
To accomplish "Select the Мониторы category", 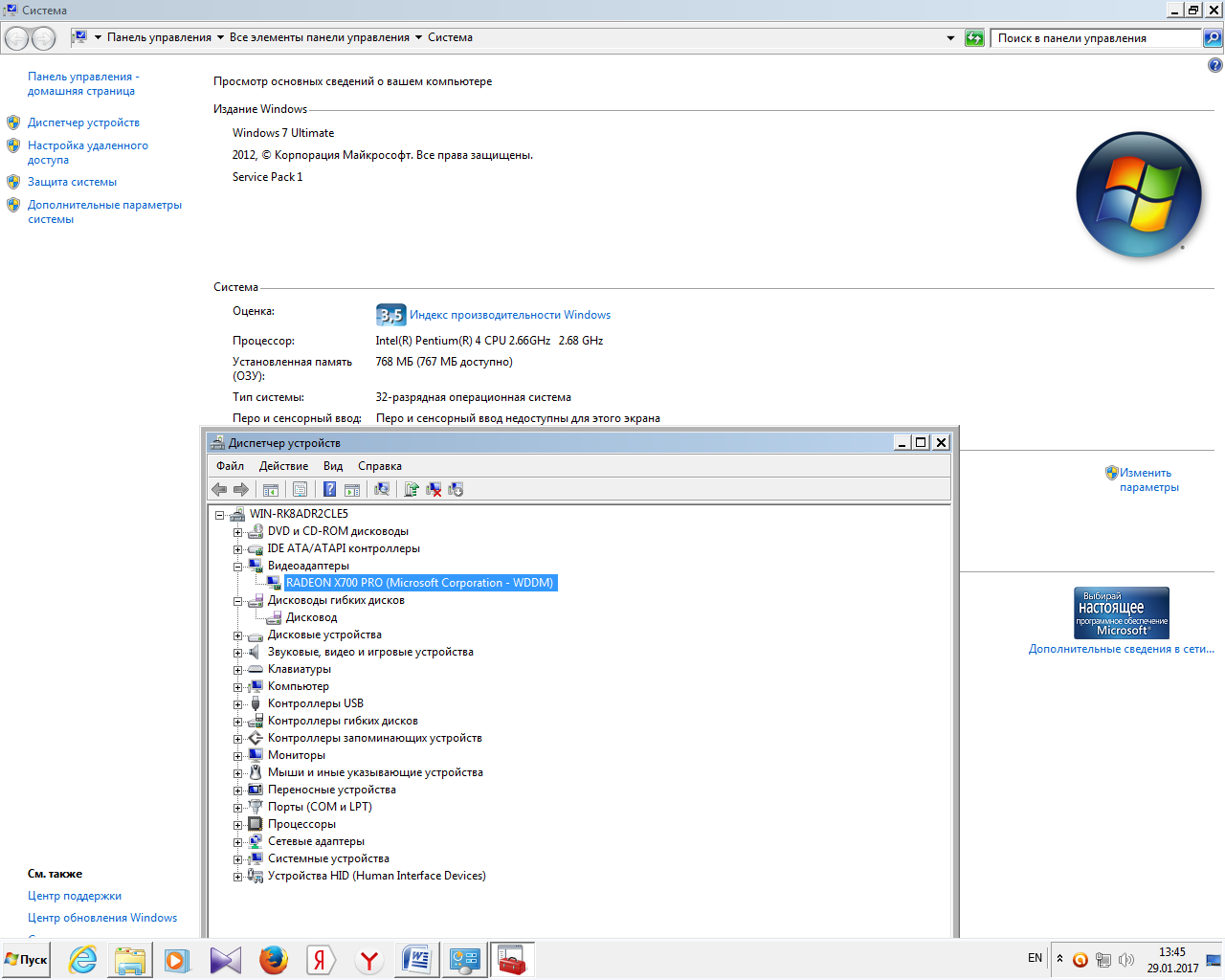I will tap(297, 755).
